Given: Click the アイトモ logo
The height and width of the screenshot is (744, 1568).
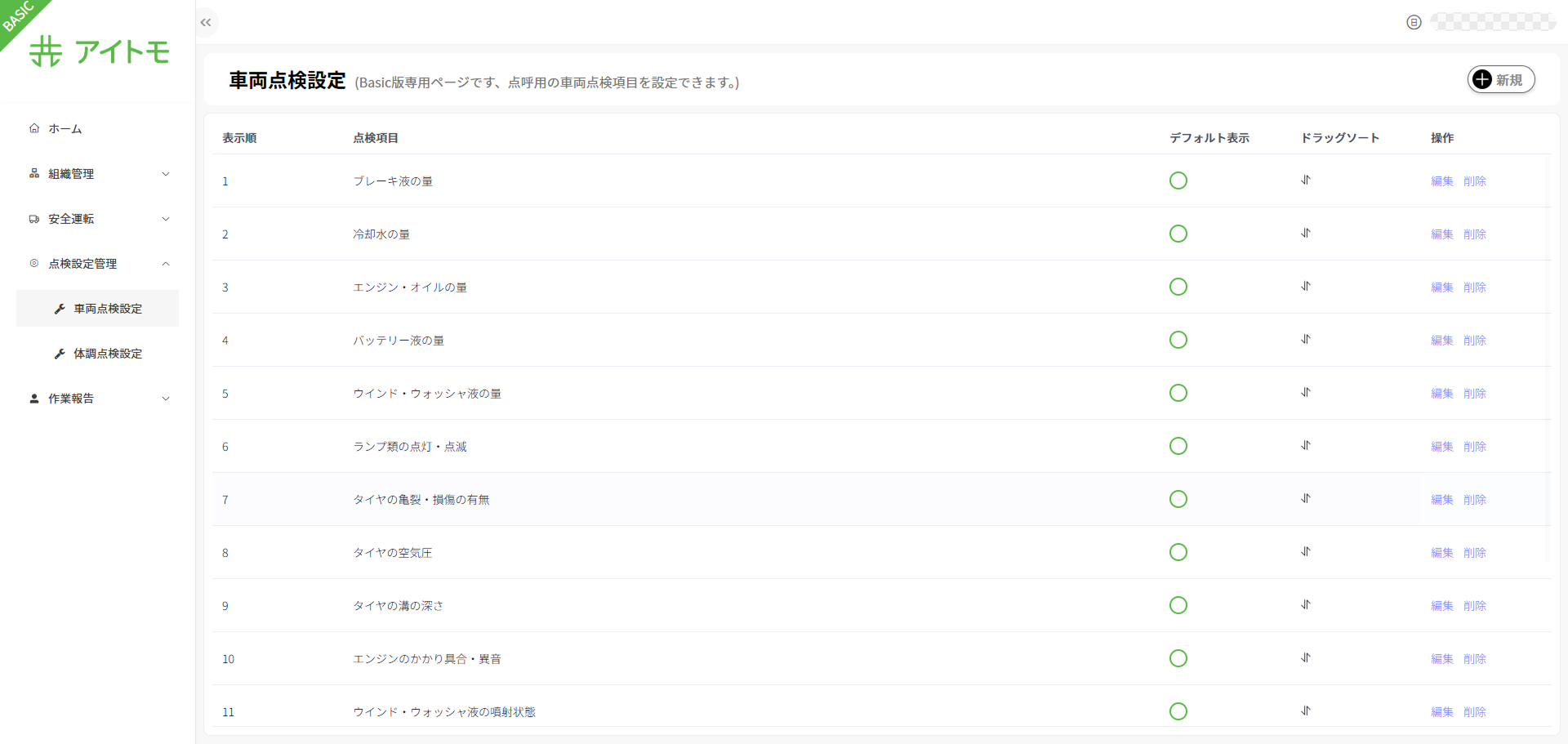Looking at the screenshot, I should point(100,51).
